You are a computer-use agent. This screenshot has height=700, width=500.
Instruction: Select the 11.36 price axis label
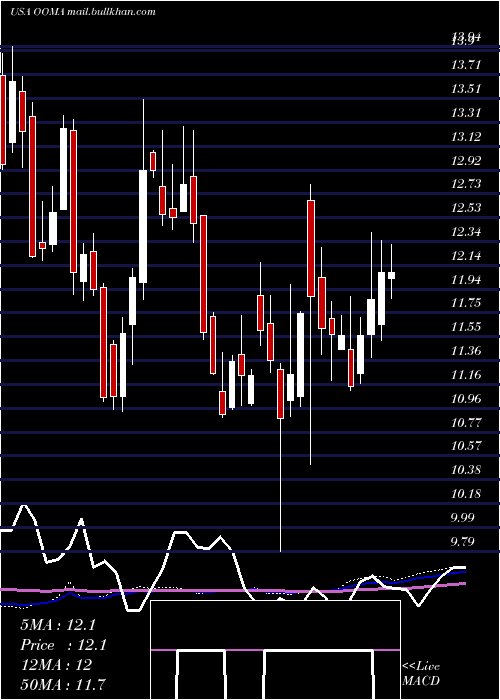tap(466, 351)
